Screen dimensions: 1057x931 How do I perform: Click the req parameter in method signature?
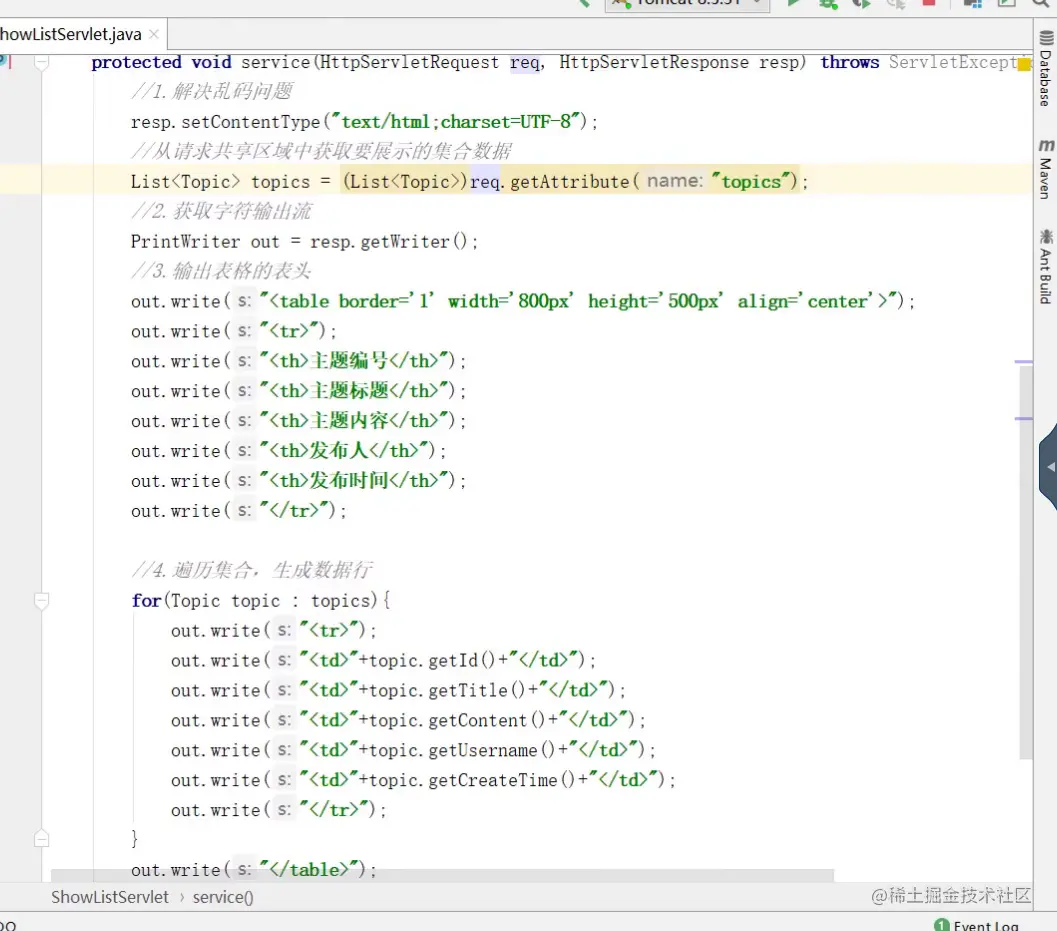pos(524,63)
